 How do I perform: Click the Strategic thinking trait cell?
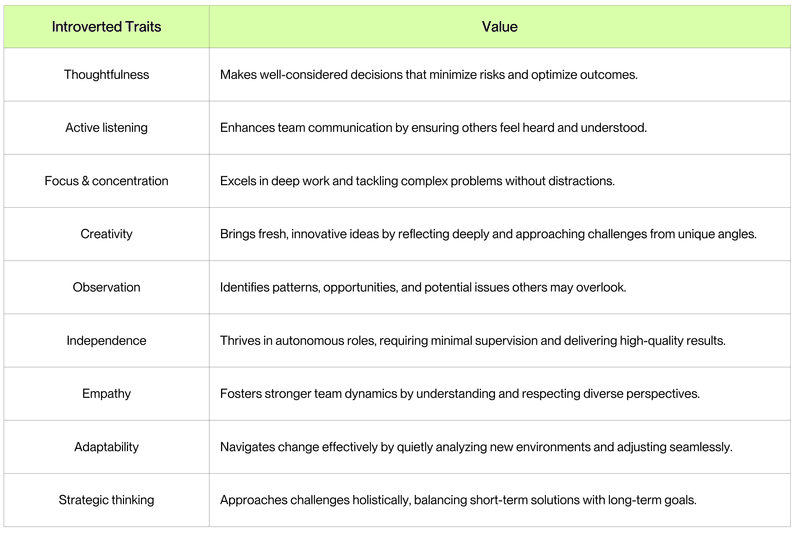pos(106,499)
